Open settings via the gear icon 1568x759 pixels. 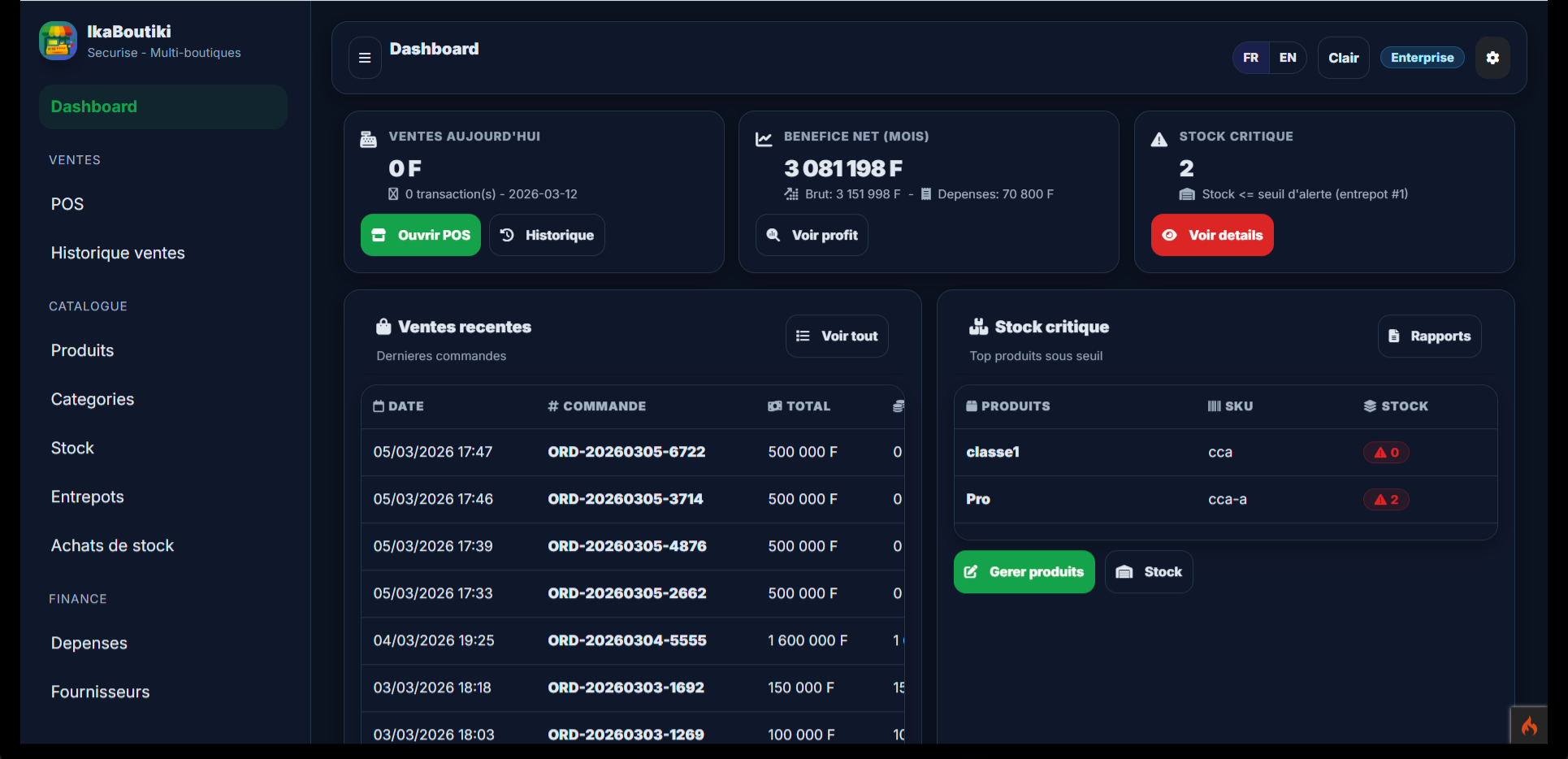point(1492,58)
